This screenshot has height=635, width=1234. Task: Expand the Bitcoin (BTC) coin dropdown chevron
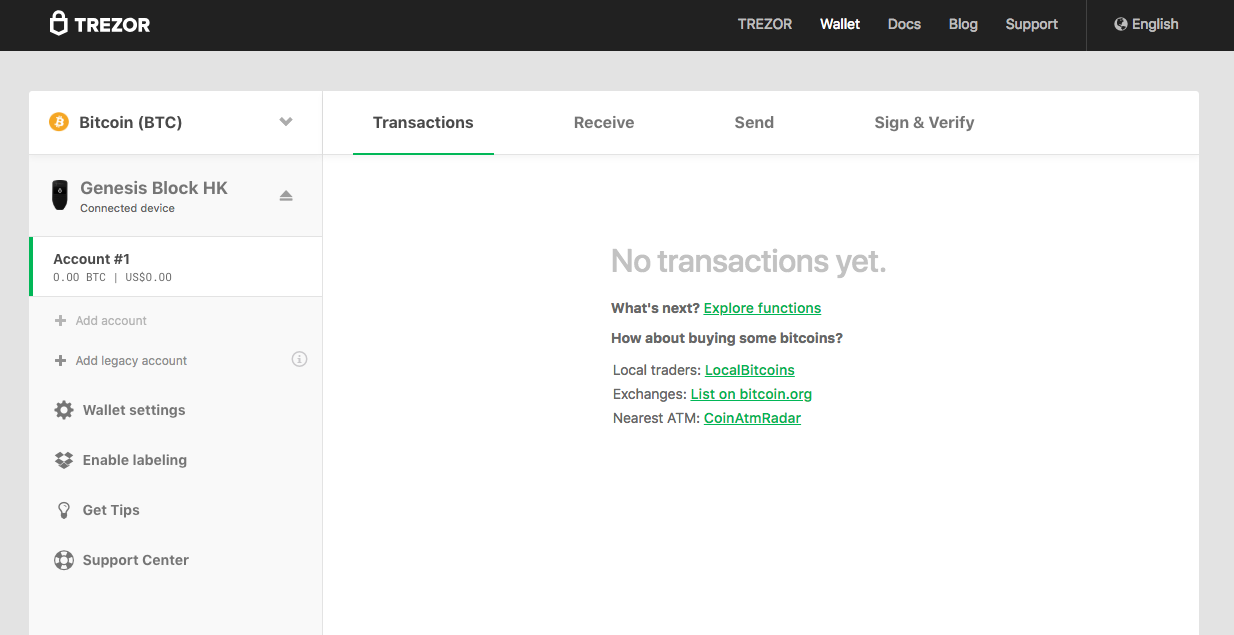click(286, 122)
